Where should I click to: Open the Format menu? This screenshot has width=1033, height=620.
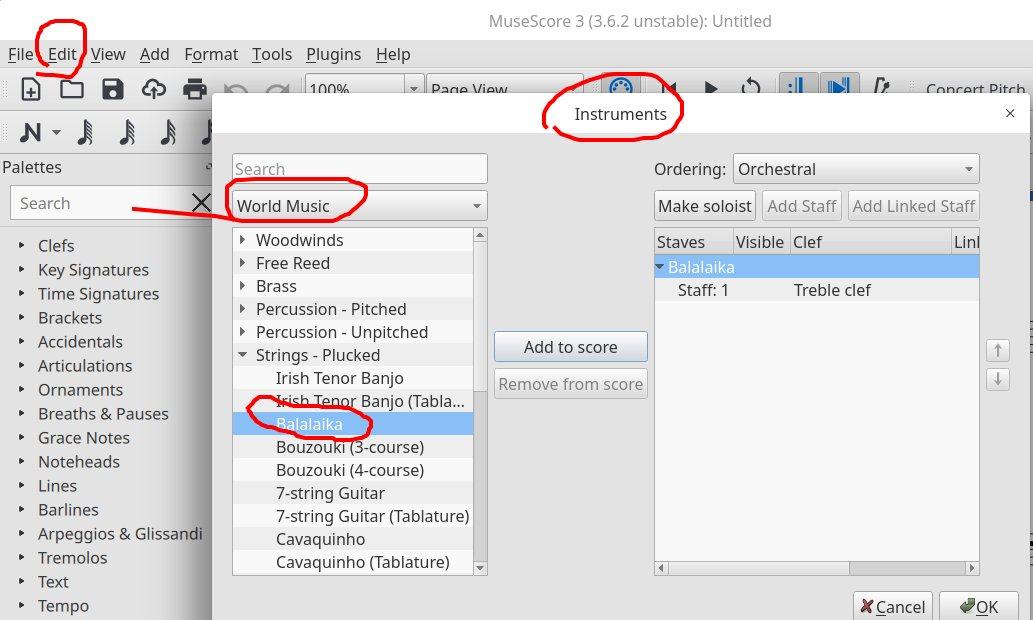click(x=211, y=54)
